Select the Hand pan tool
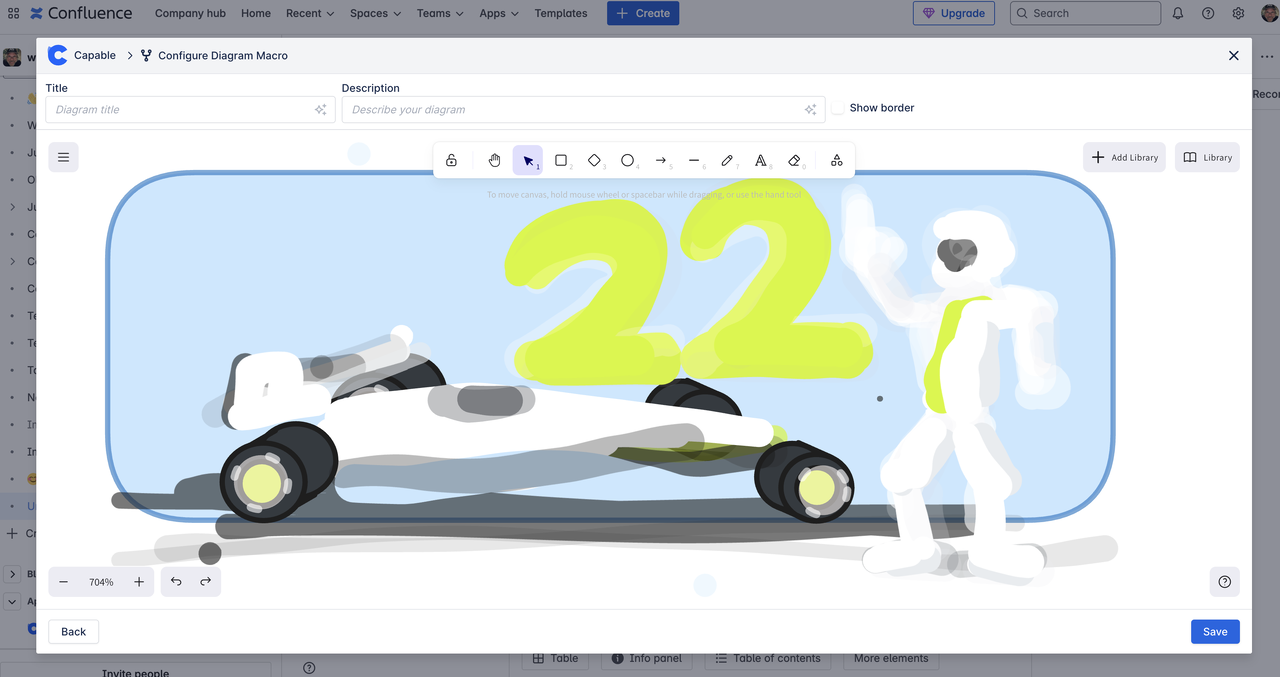Screen dimensions: 1280x677 (494, 160)
